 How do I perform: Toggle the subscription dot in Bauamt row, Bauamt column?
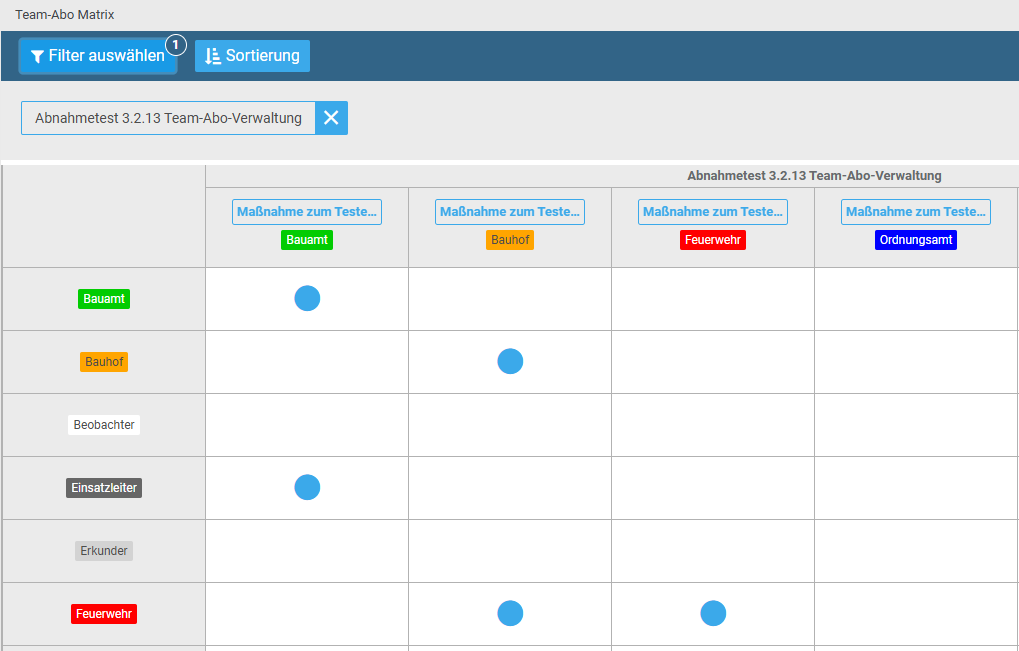[x=307, y=298]
